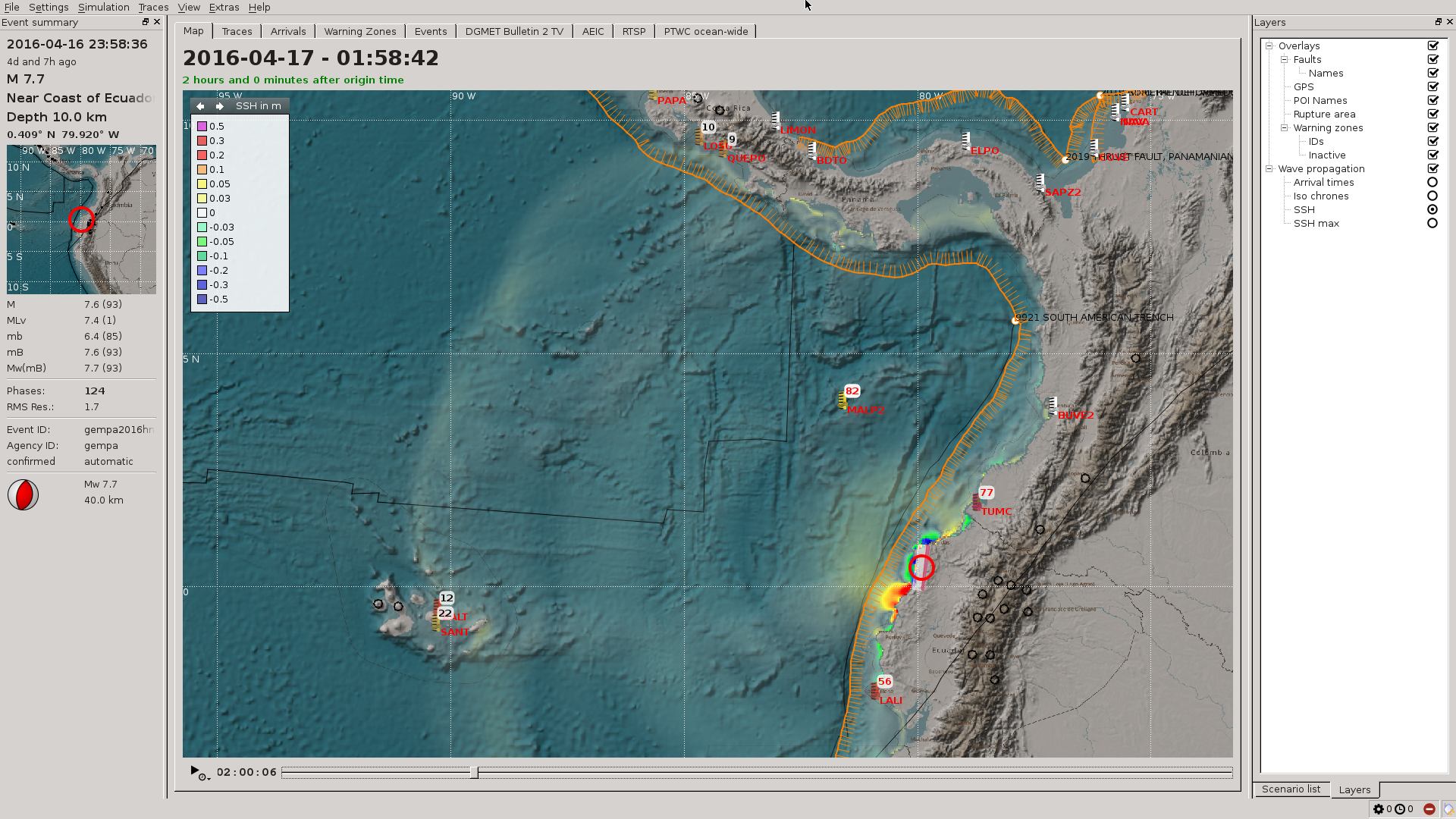The width and height of the screenshot is (1456, 819).
Task: Select the Arrival times radio button
Action: tap(1432, 183)
